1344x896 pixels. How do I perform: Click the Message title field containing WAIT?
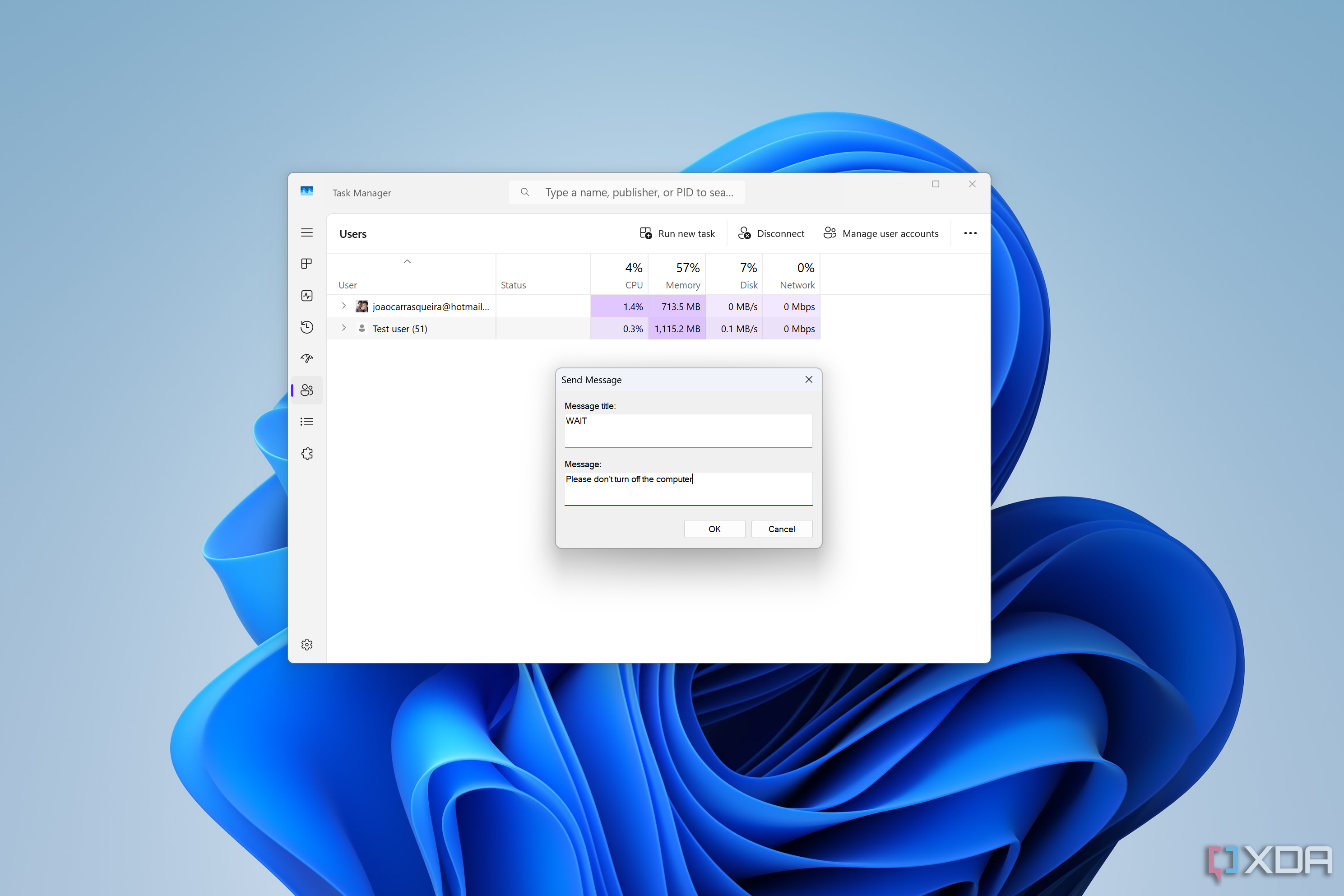tap(688, 431)
